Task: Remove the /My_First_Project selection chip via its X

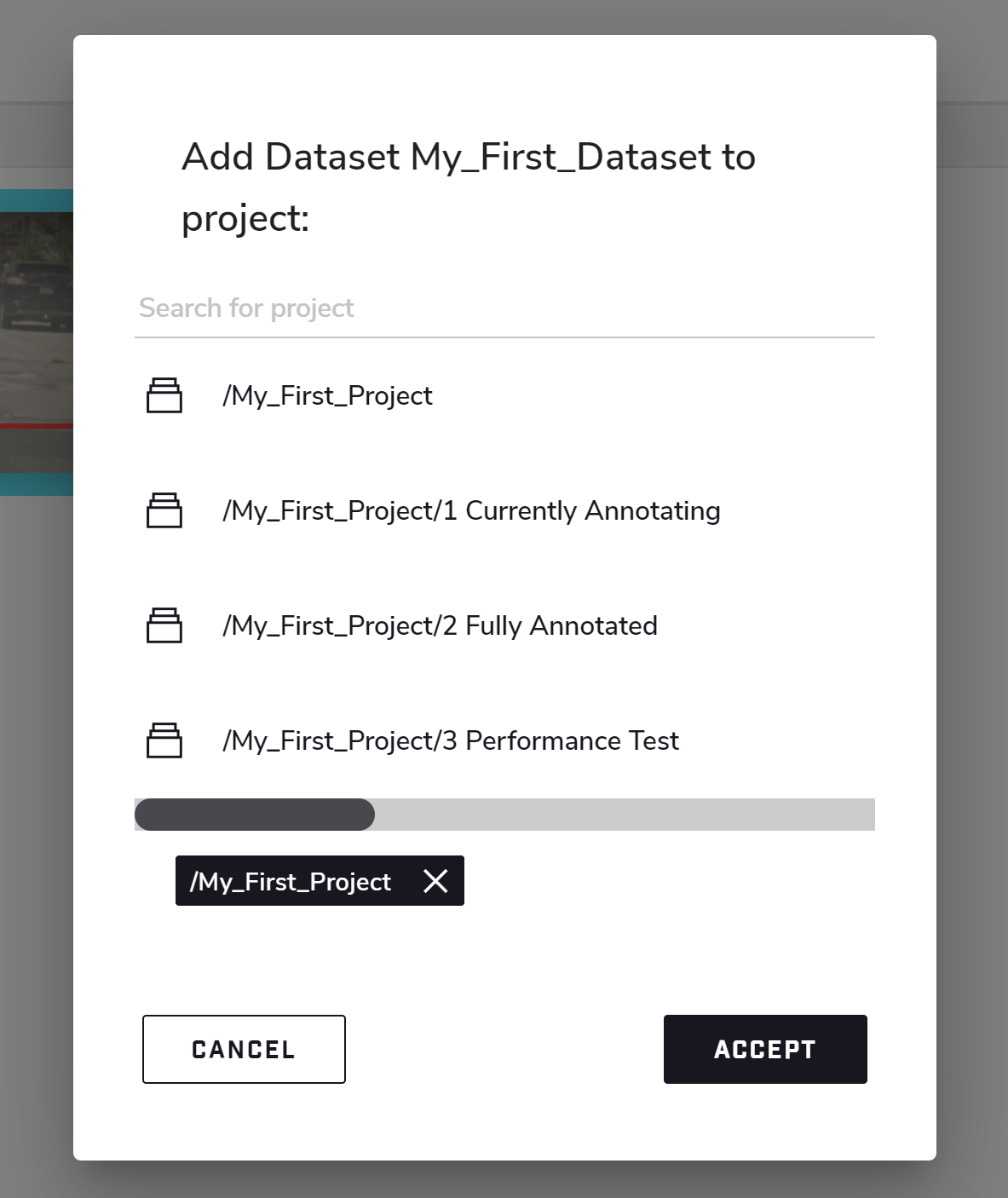Action: click(435, 881)
